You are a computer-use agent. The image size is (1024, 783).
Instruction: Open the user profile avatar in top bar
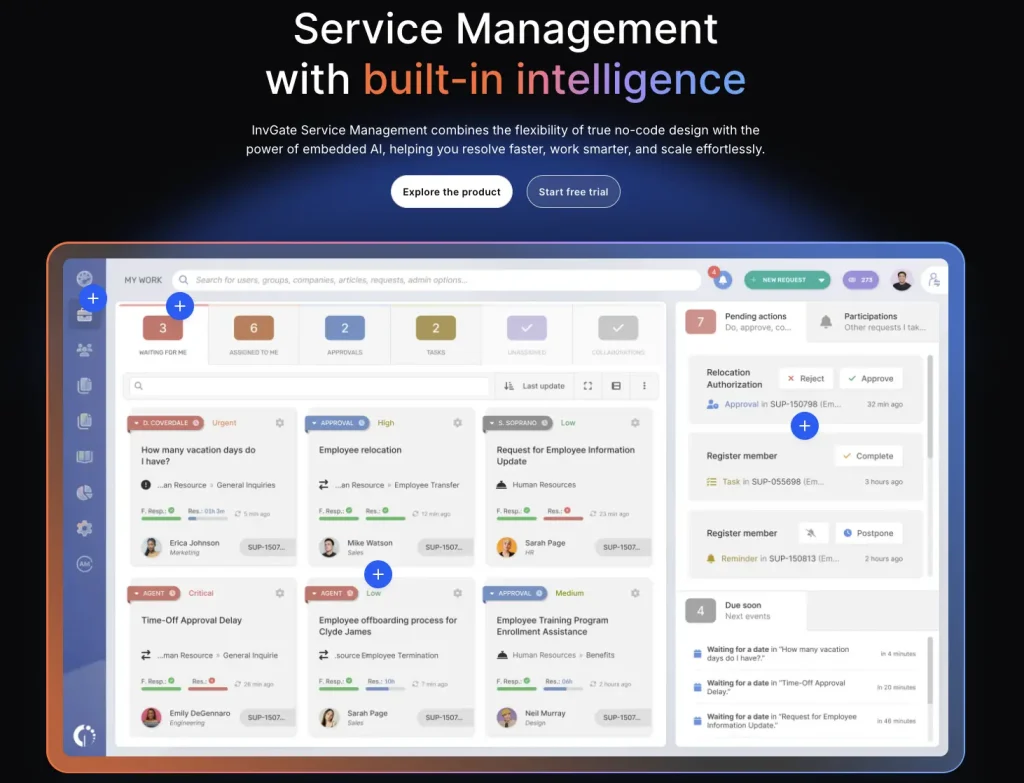902,280
